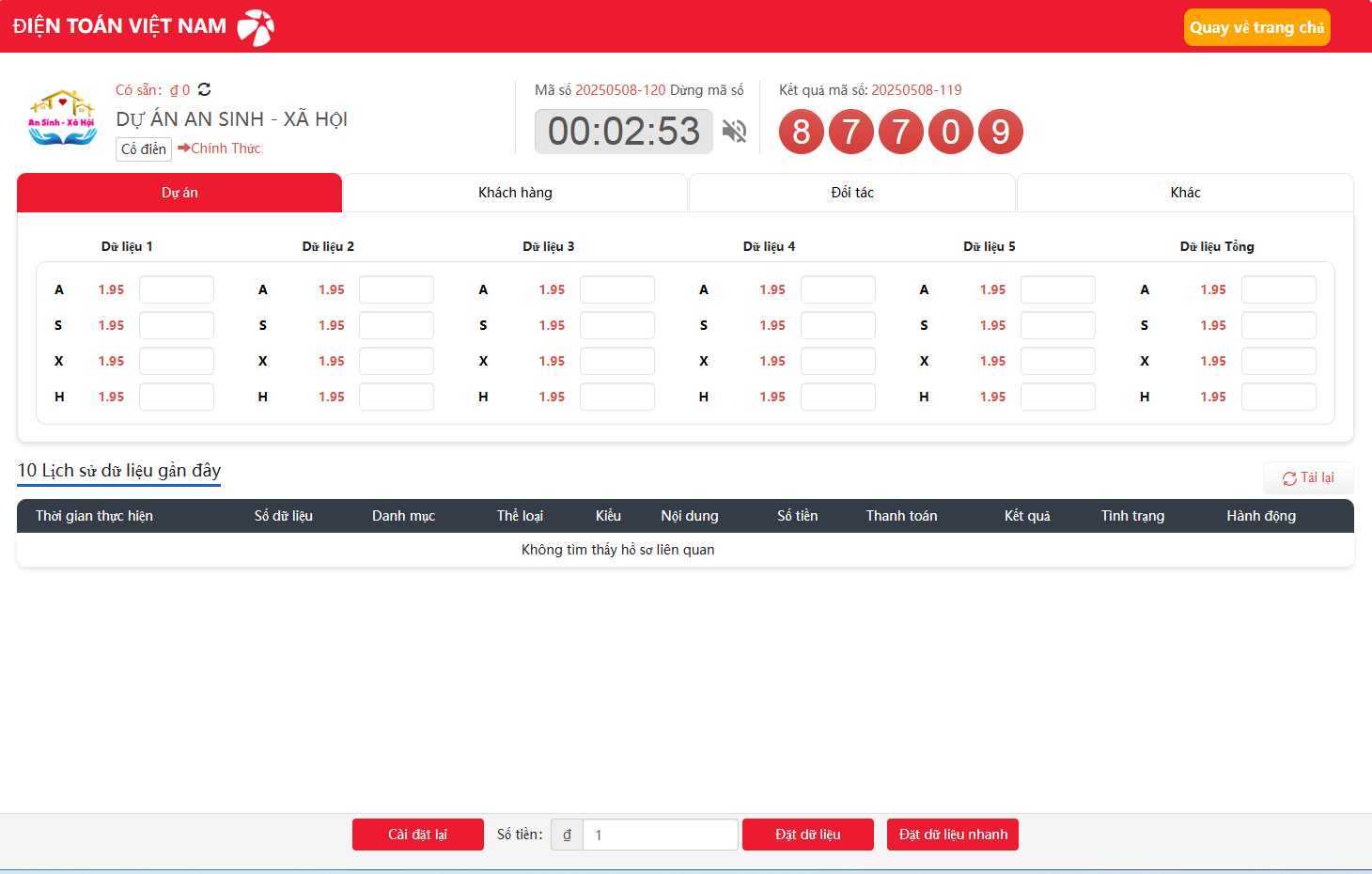Click the Tải lại reload icon button

coord(1308,478)
